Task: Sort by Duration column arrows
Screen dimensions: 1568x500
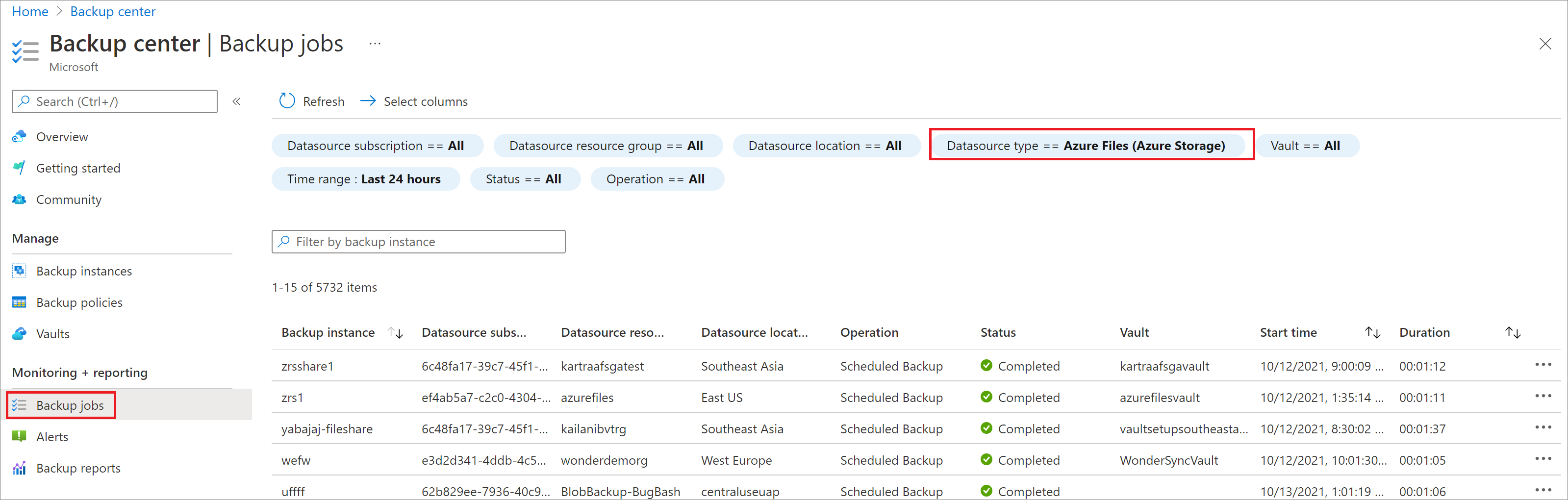Action: tap(1513, 333)
